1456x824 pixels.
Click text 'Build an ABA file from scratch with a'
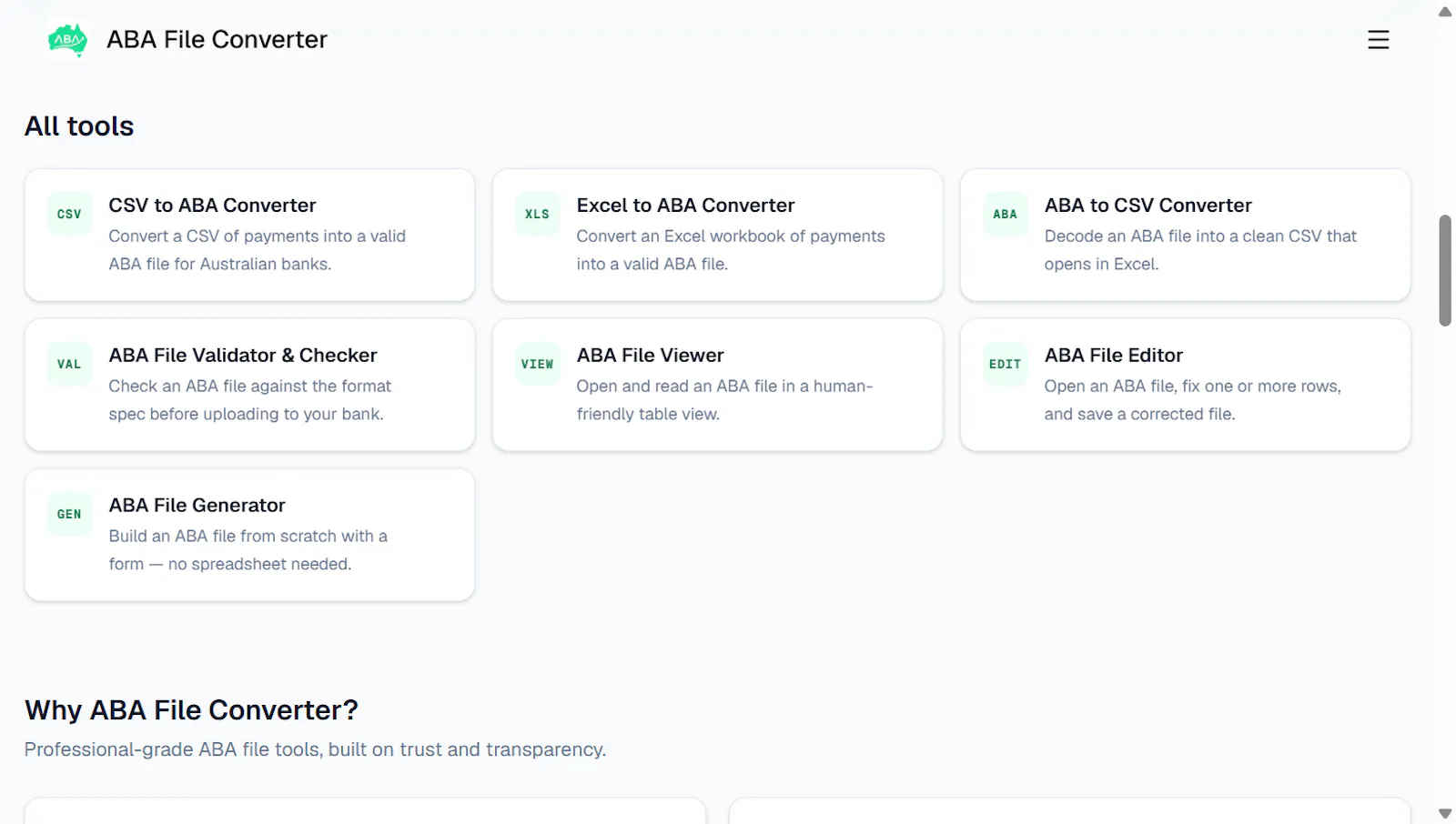pos(248,537)
